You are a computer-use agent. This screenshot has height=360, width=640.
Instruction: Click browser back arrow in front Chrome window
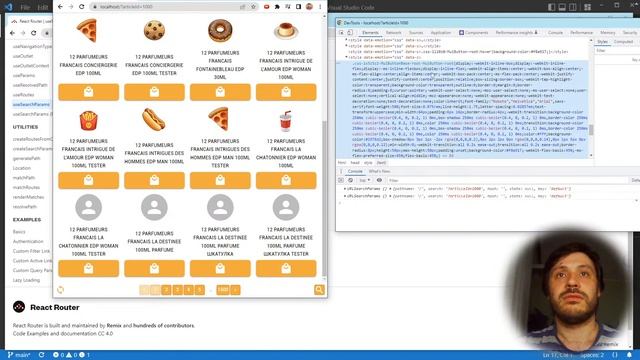click(60, 7)
